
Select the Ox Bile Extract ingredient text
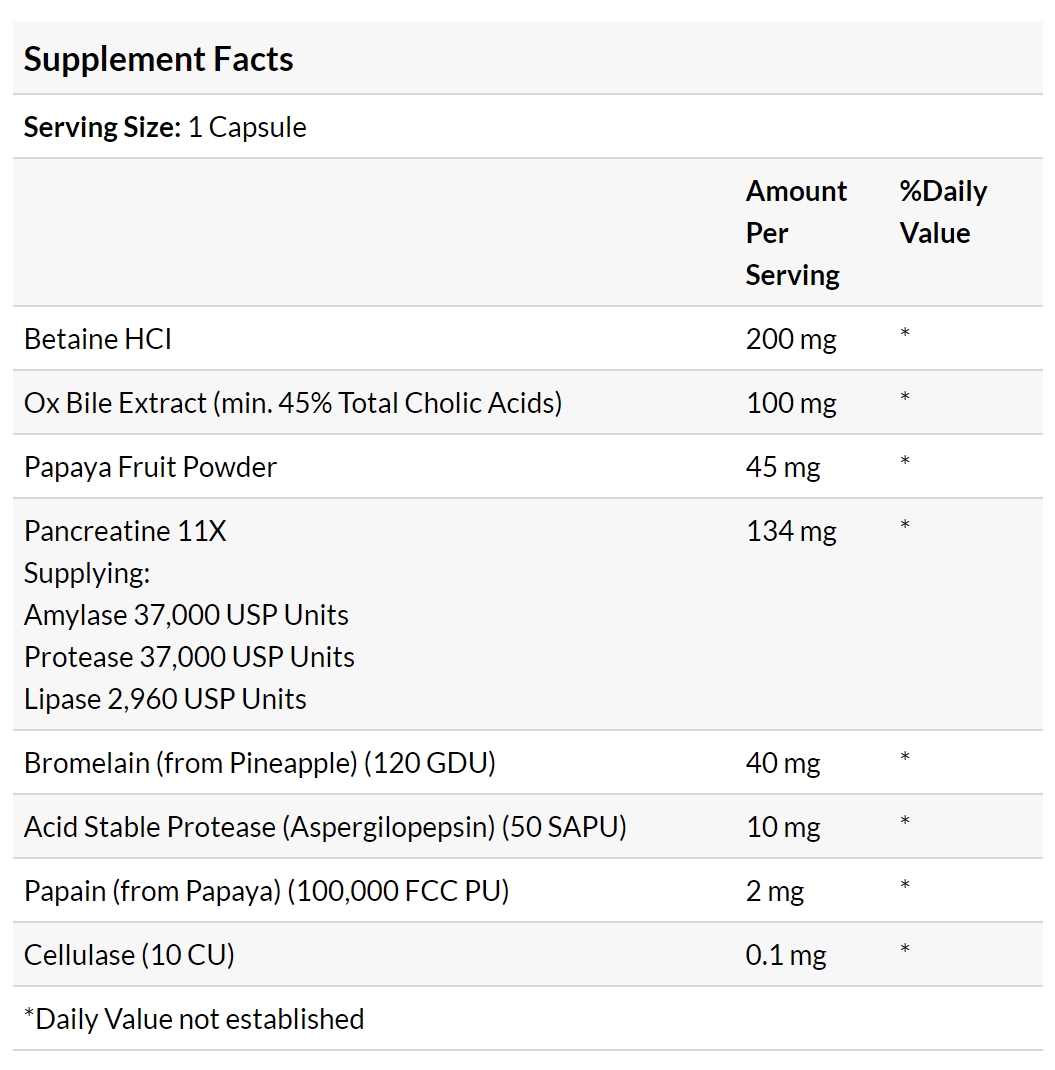(293, 403)
